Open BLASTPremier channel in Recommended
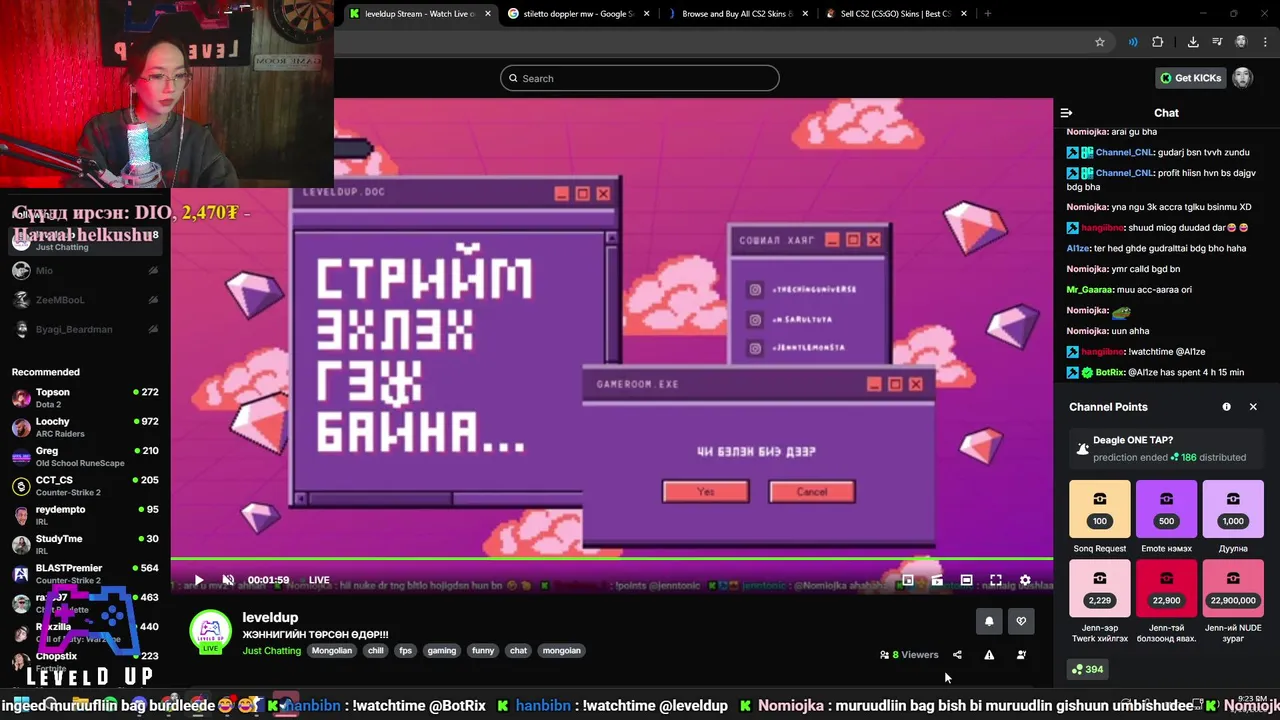This screenshot has height=720, width=1280. coord(85,574)
